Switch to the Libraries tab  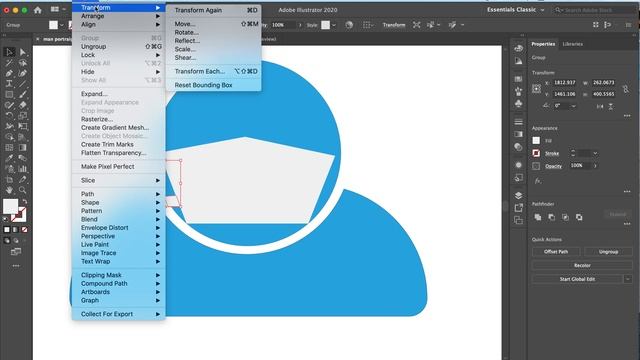click(572, 44)
